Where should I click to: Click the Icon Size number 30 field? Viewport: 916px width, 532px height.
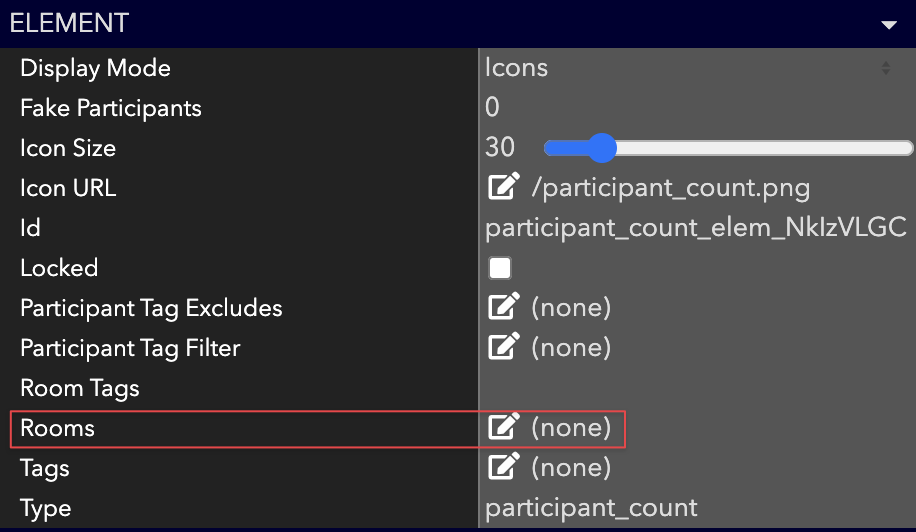click(500, 147)
